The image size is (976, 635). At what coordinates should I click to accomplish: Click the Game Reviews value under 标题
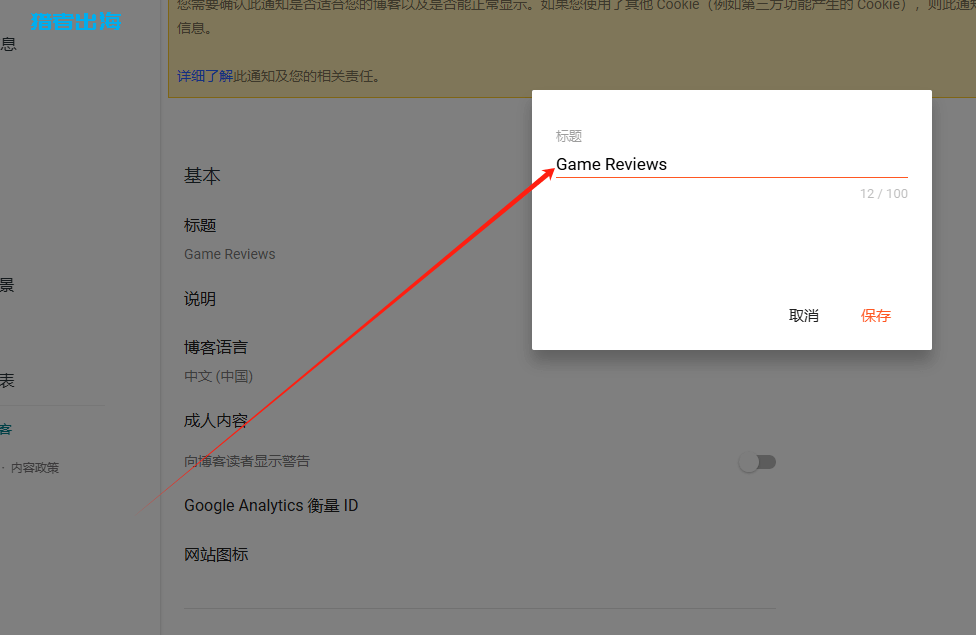[x=230, y=254]
